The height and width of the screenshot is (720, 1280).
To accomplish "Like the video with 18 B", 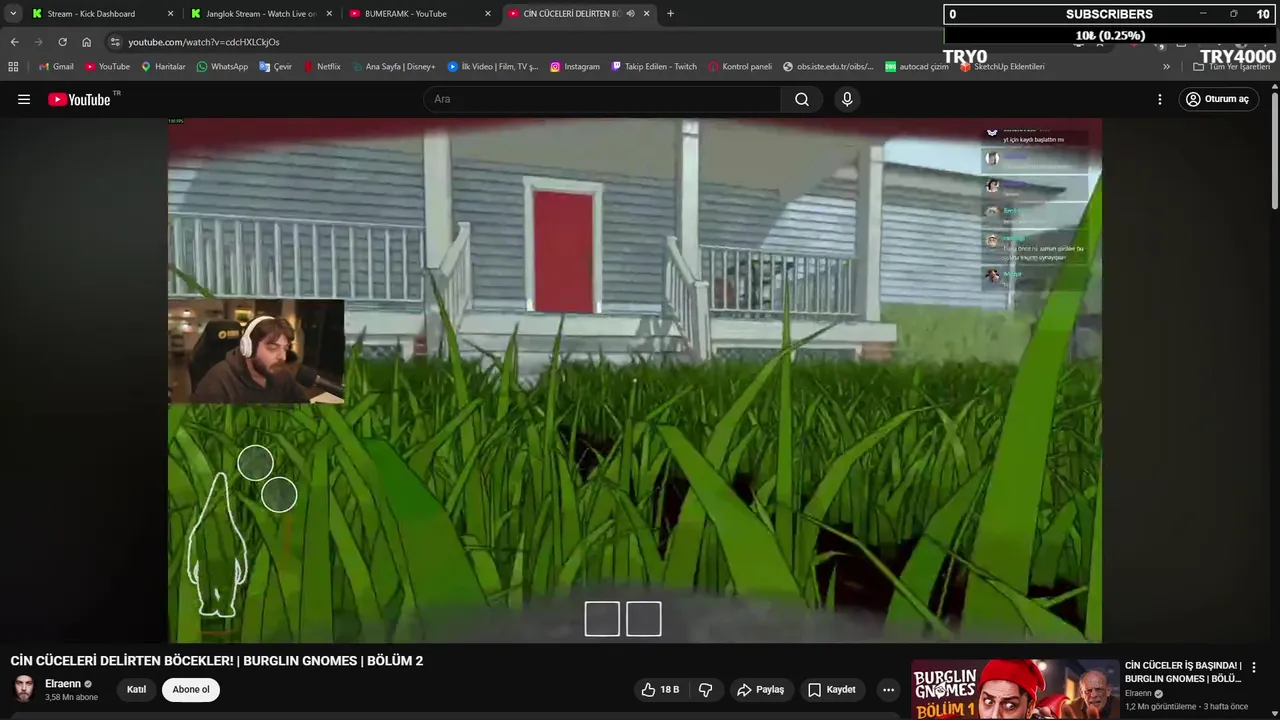I will point(660,689).
